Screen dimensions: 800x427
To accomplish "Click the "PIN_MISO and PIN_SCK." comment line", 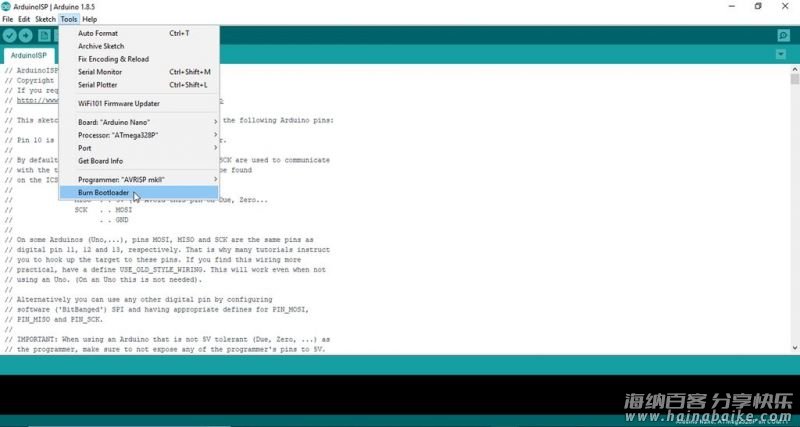I will (x=54, y=319).
